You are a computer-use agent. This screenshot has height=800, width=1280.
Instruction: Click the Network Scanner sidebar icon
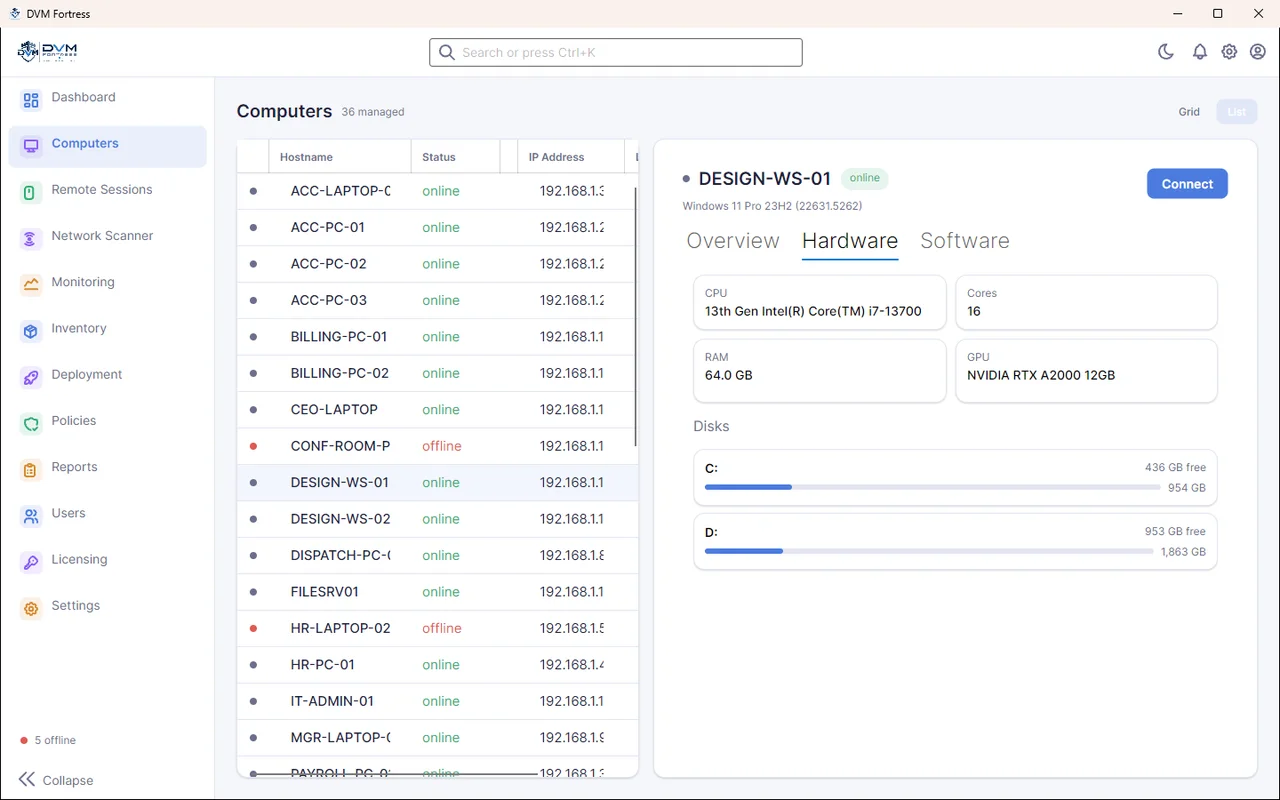point(31,238)
